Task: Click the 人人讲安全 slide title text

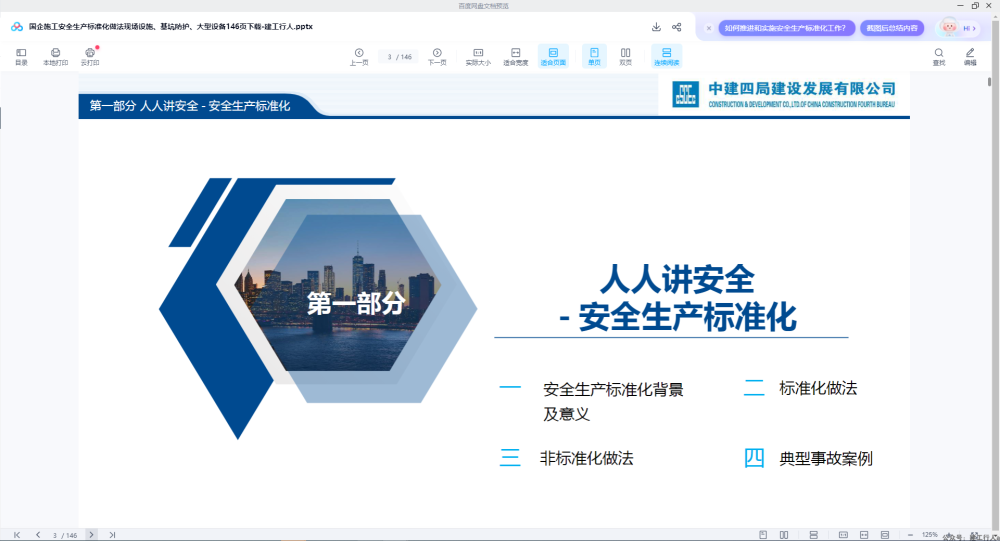Action: (x=678, y=279)
